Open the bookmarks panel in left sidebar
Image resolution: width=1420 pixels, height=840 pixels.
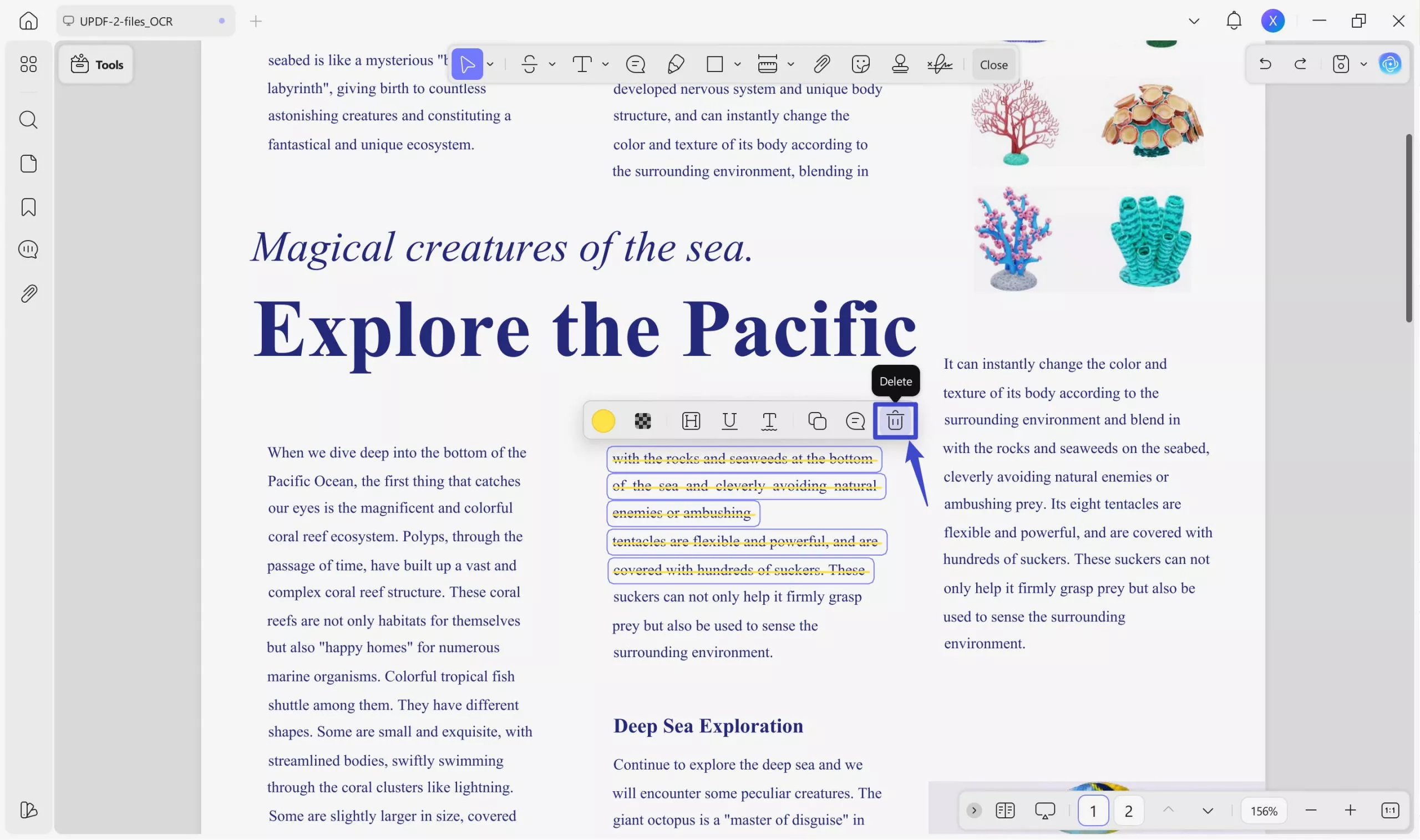(28, 207)
